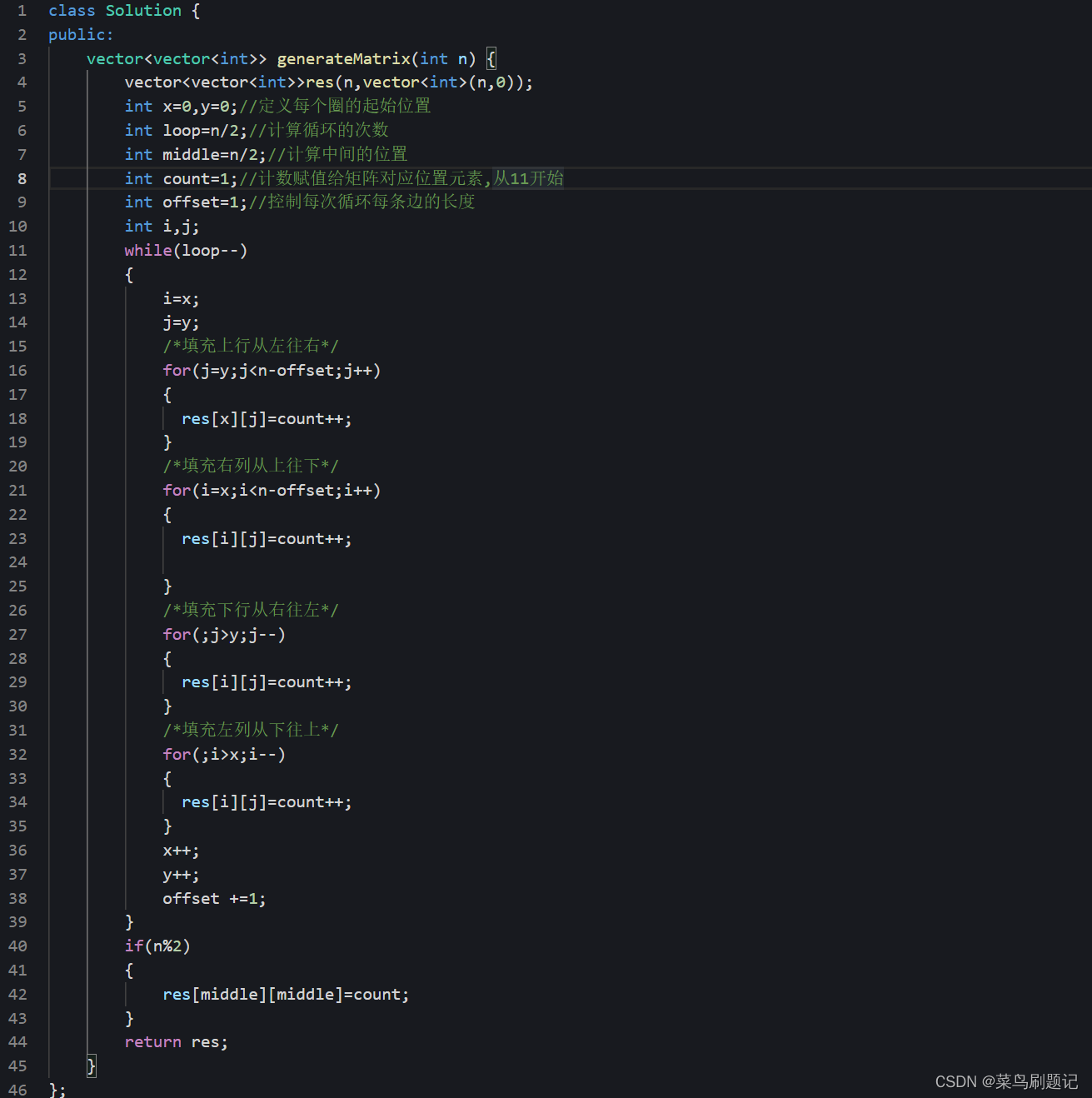The image size is (1092, 1098).
Task: Click the "int i,j;" declaration
Action: pyautogui.click(x=162, y=227)
